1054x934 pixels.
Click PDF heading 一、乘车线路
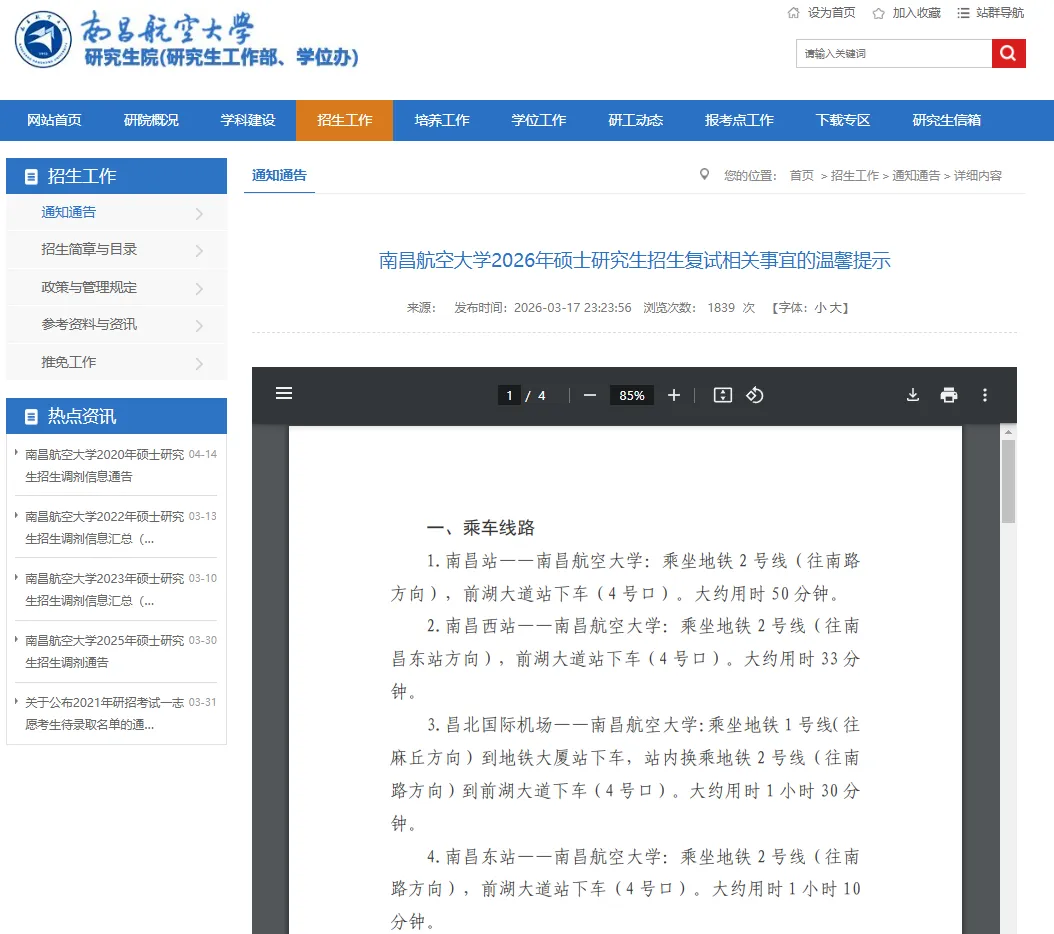click(481, 528)
